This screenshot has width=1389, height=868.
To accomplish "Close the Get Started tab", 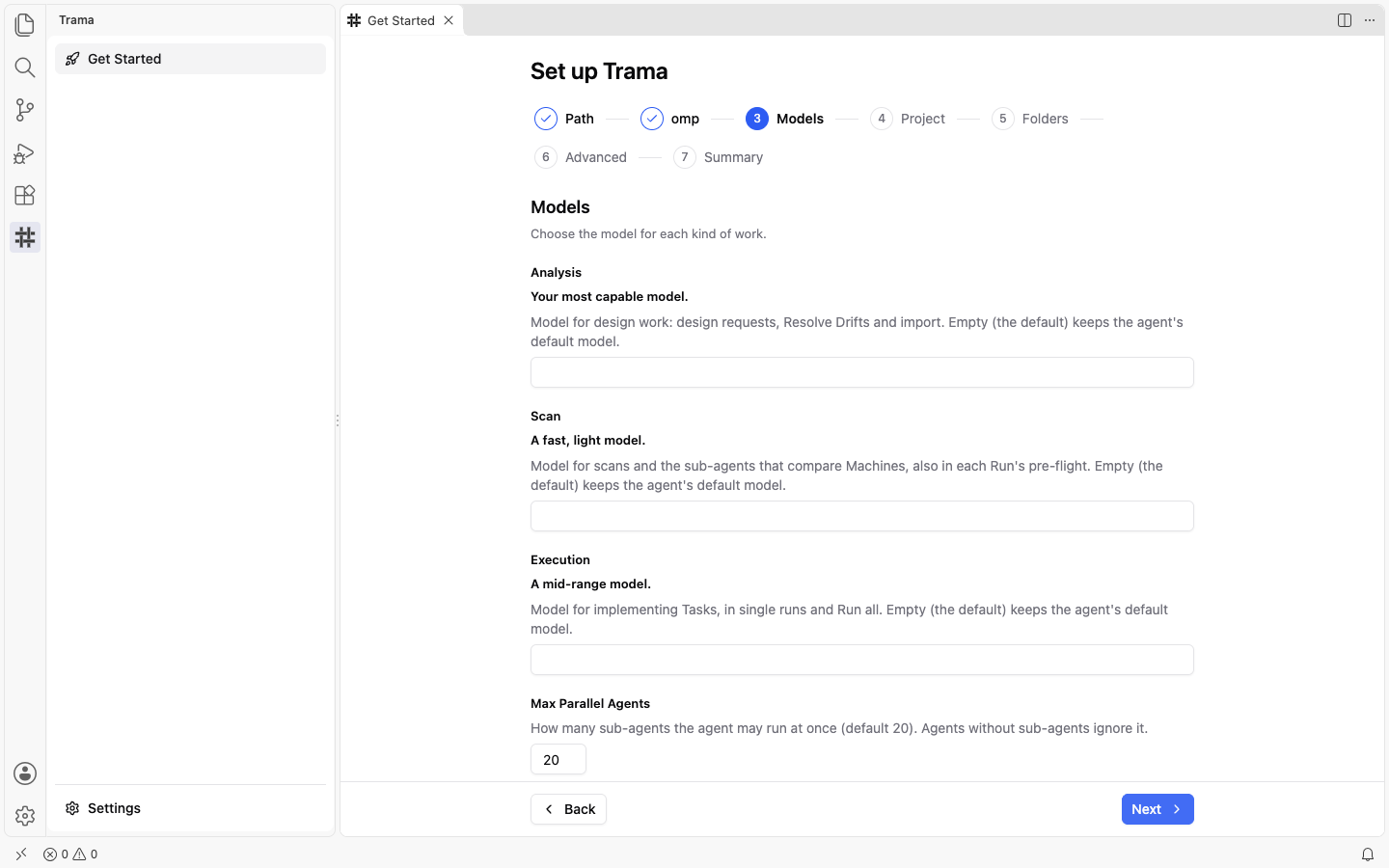I will click(x=449, y=20).
